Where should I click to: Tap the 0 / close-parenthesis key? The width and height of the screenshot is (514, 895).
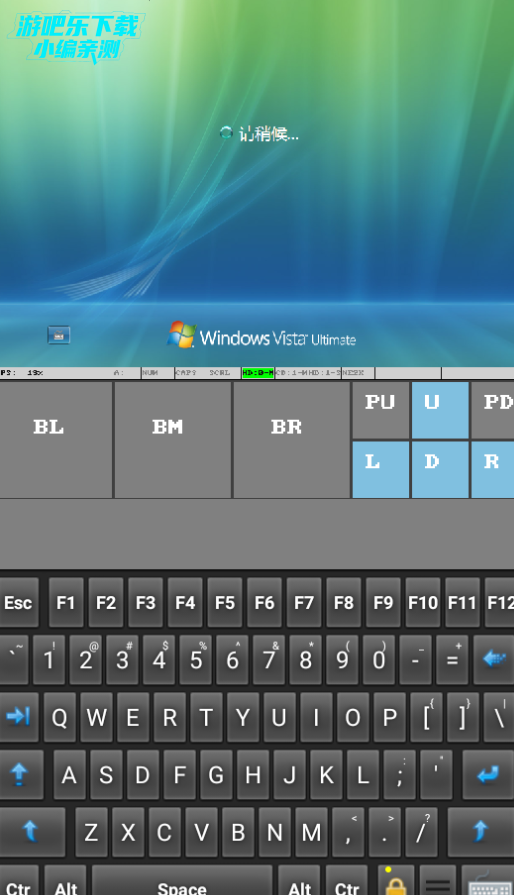[379, 660]
